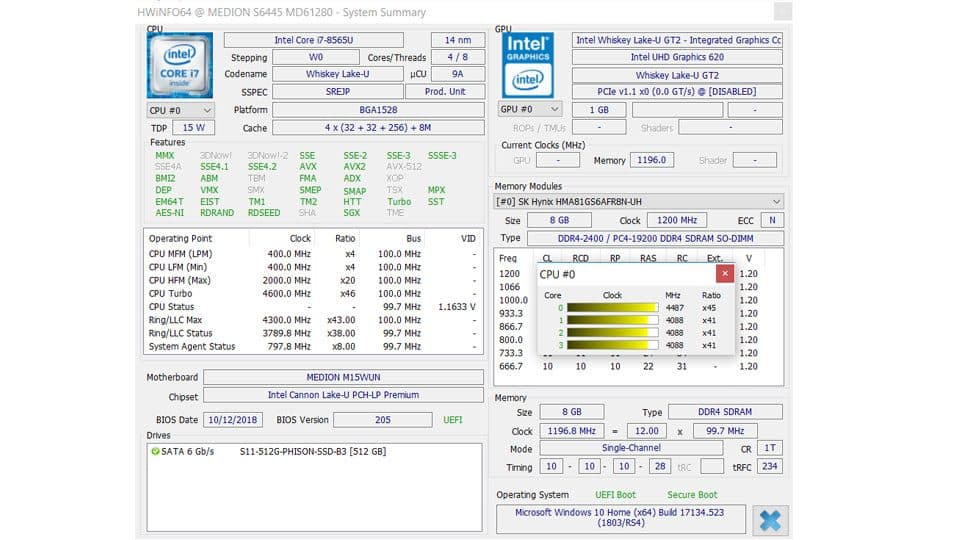Open the GPU #0 selector dropdown

click(530, 110)
